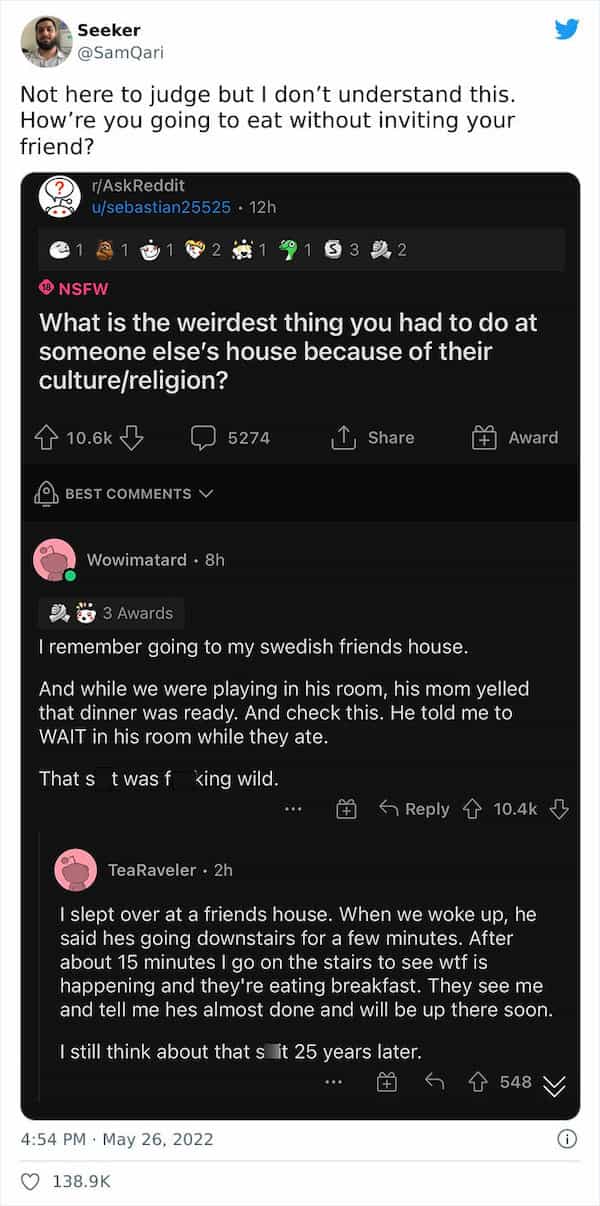
Task: Click Seeker's profile picture
Action: click(46, 42)
